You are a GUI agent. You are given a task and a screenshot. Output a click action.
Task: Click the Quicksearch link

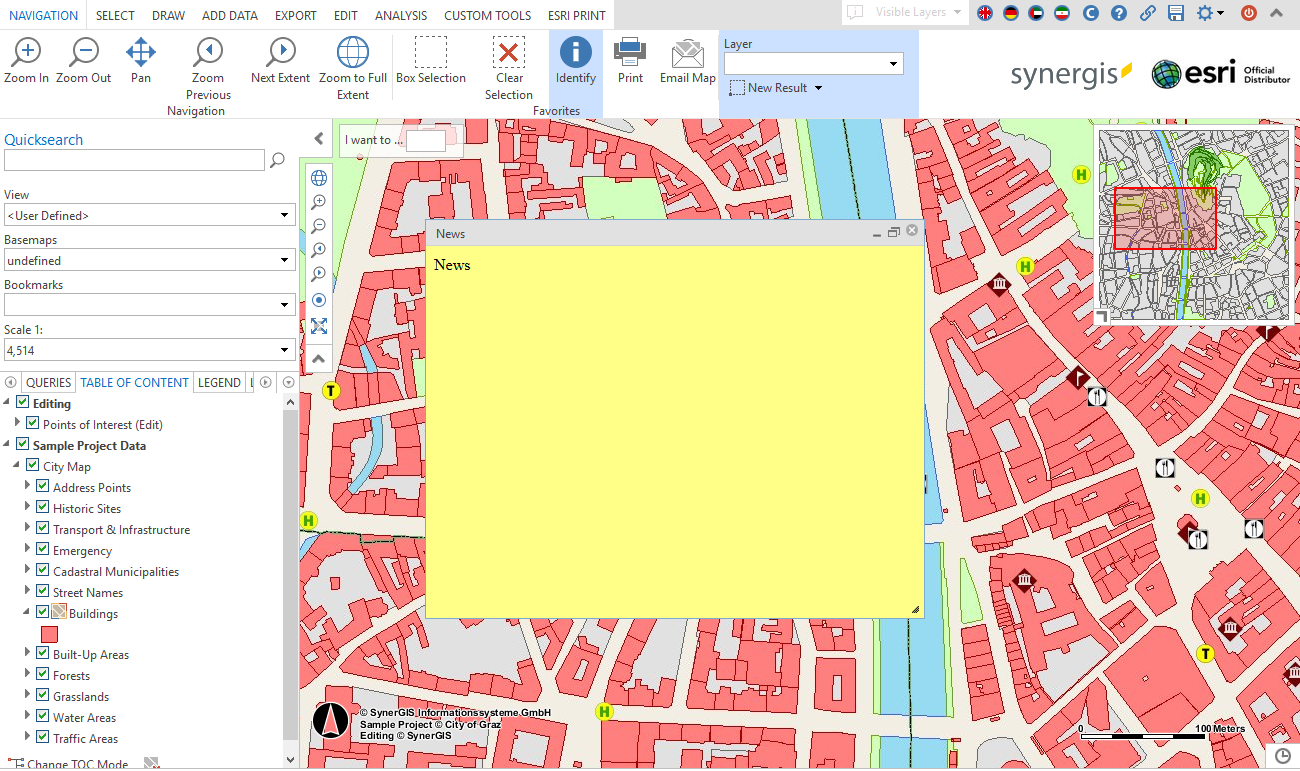tap(43, 139)
